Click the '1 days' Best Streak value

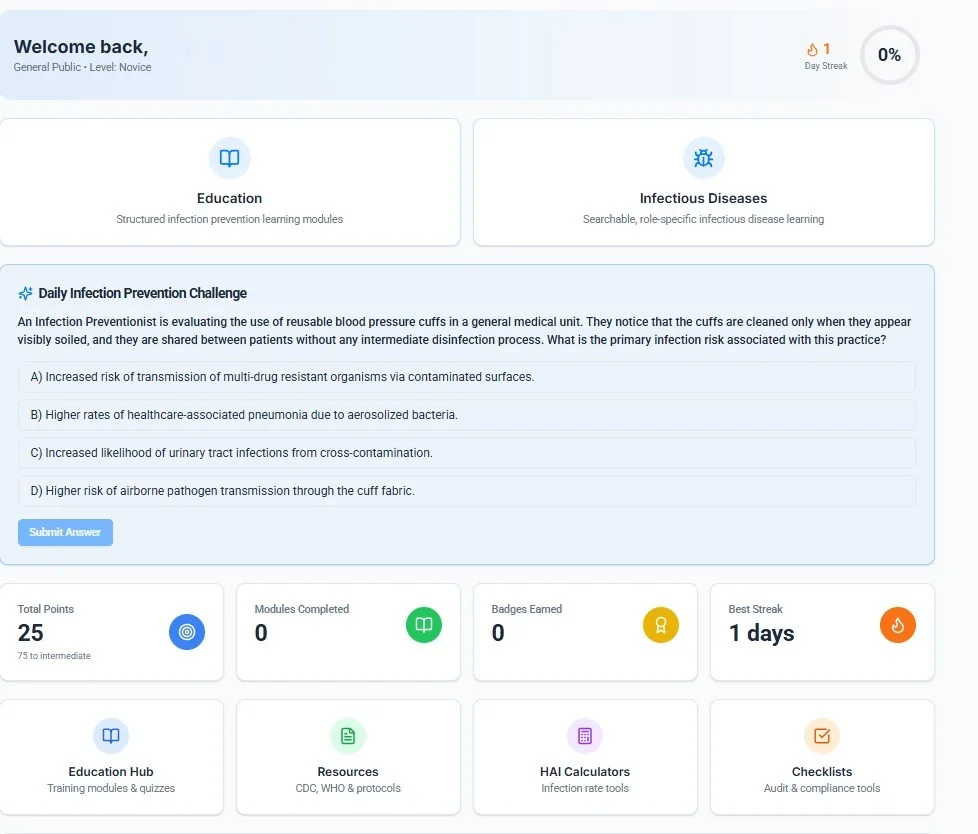(x=762, y=633)
